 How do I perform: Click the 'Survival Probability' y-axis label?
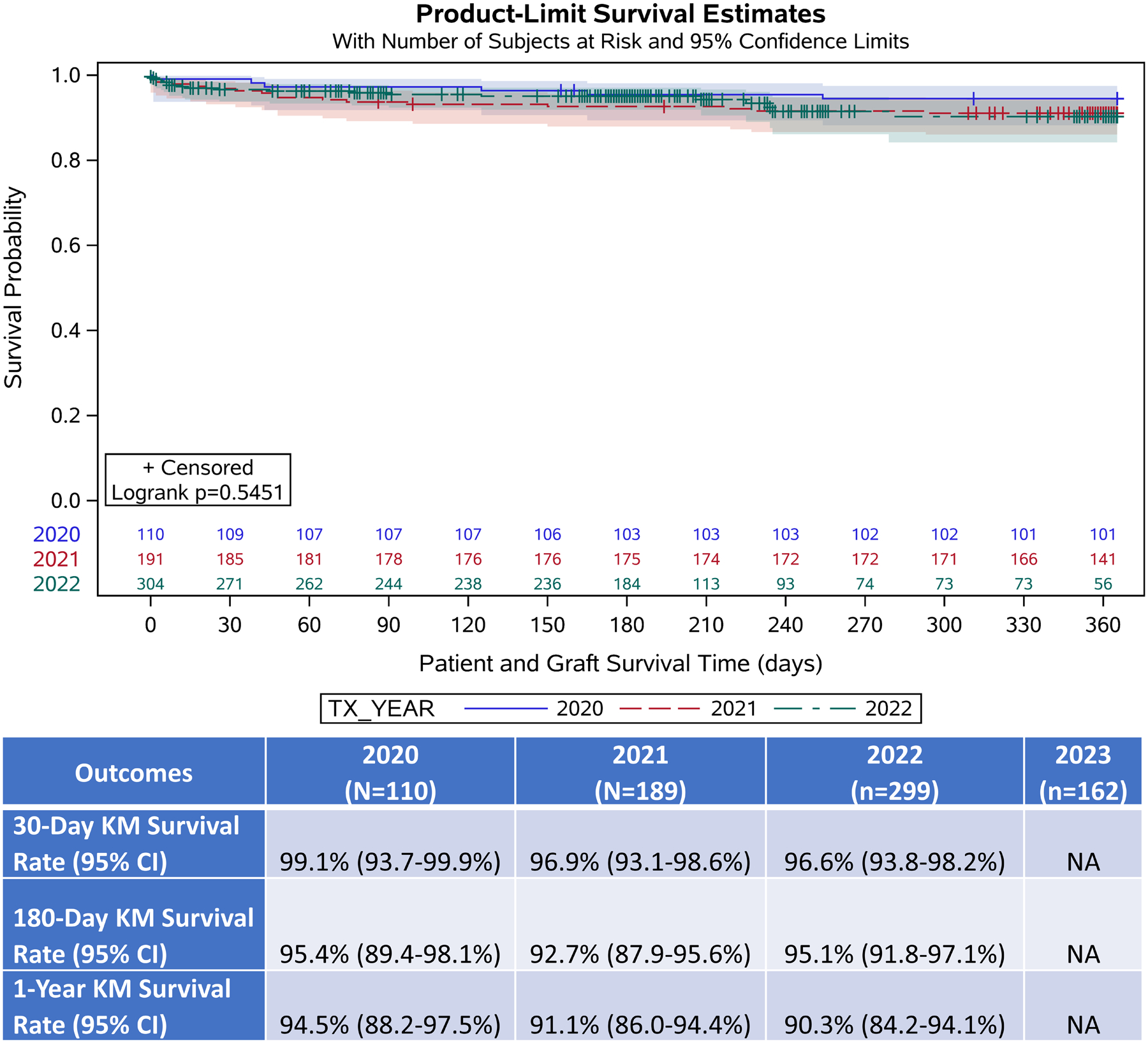(x=13, y=287)
